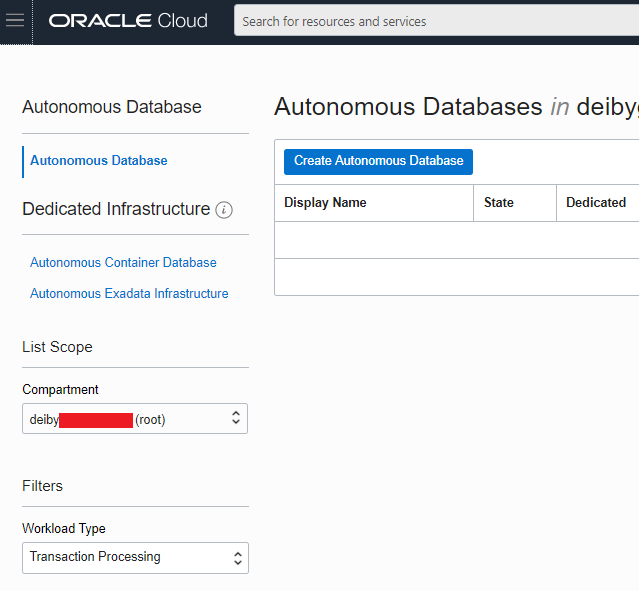Viewport: 639px width, 591px height.
Task: Open the blue Autonomous Database sidebar link
Action: (x=99, y=160)
